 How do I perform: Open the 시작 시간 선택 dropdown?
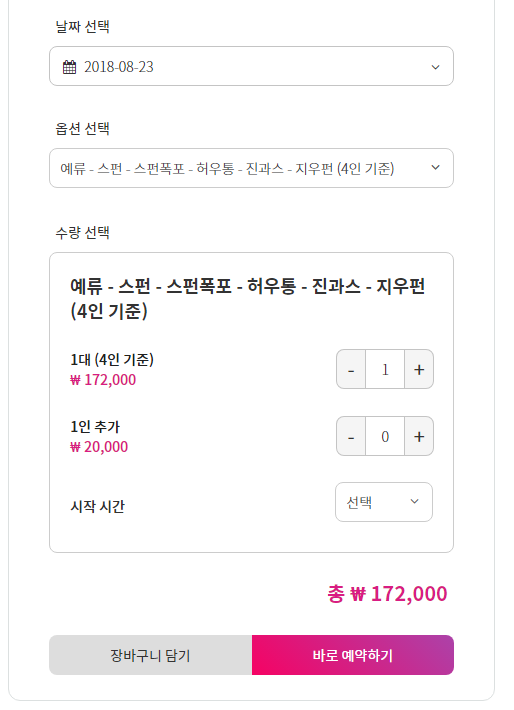tap(384, 502)
